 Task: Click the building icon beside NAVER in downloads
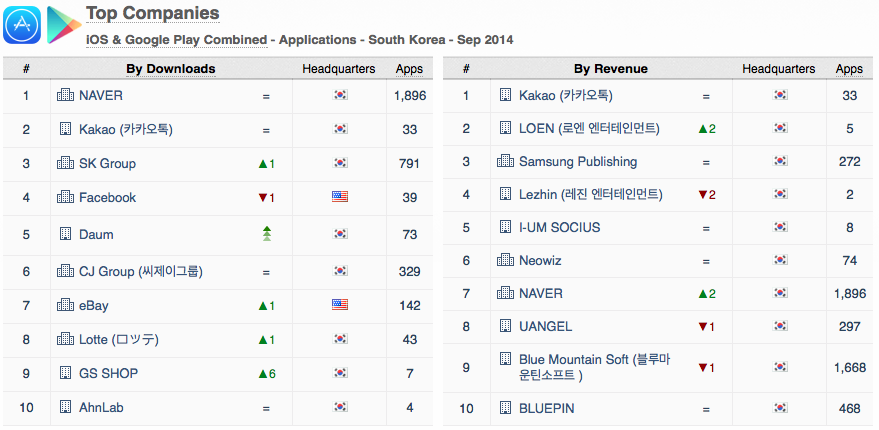(66, 96)
